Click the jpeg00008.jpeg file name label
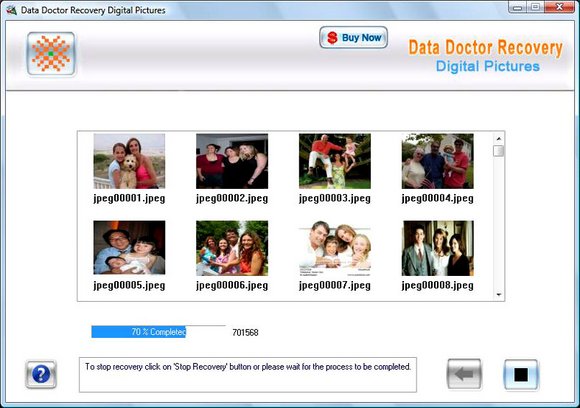The width and height of the screenshot is (580, 408). point(438,286)
